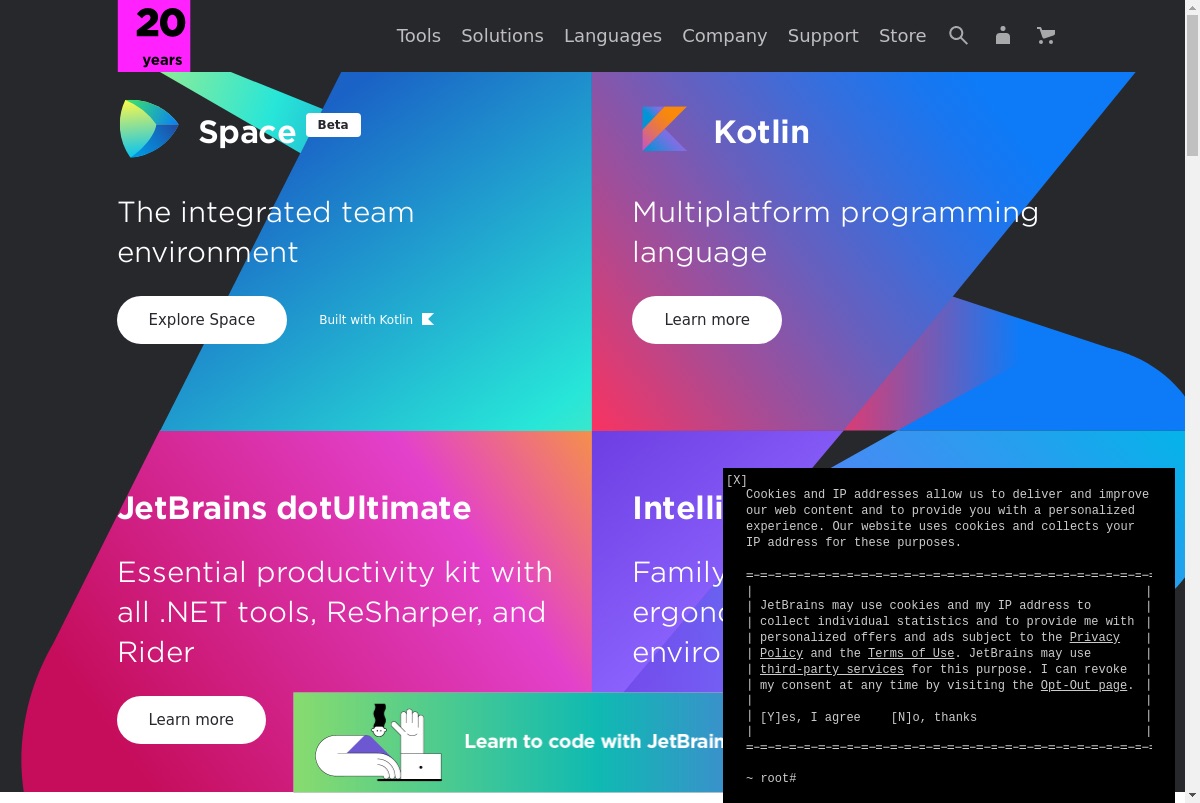This screenshot has width=1200, height=803.
Task: Open the shopping cart icon
Action: click(x=1046, y=36)
